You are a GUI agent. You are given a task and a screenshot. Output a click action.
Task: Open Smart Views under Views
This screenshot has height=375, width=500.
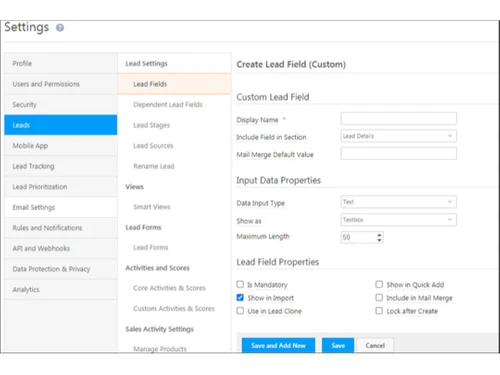[x=152, y=207]
